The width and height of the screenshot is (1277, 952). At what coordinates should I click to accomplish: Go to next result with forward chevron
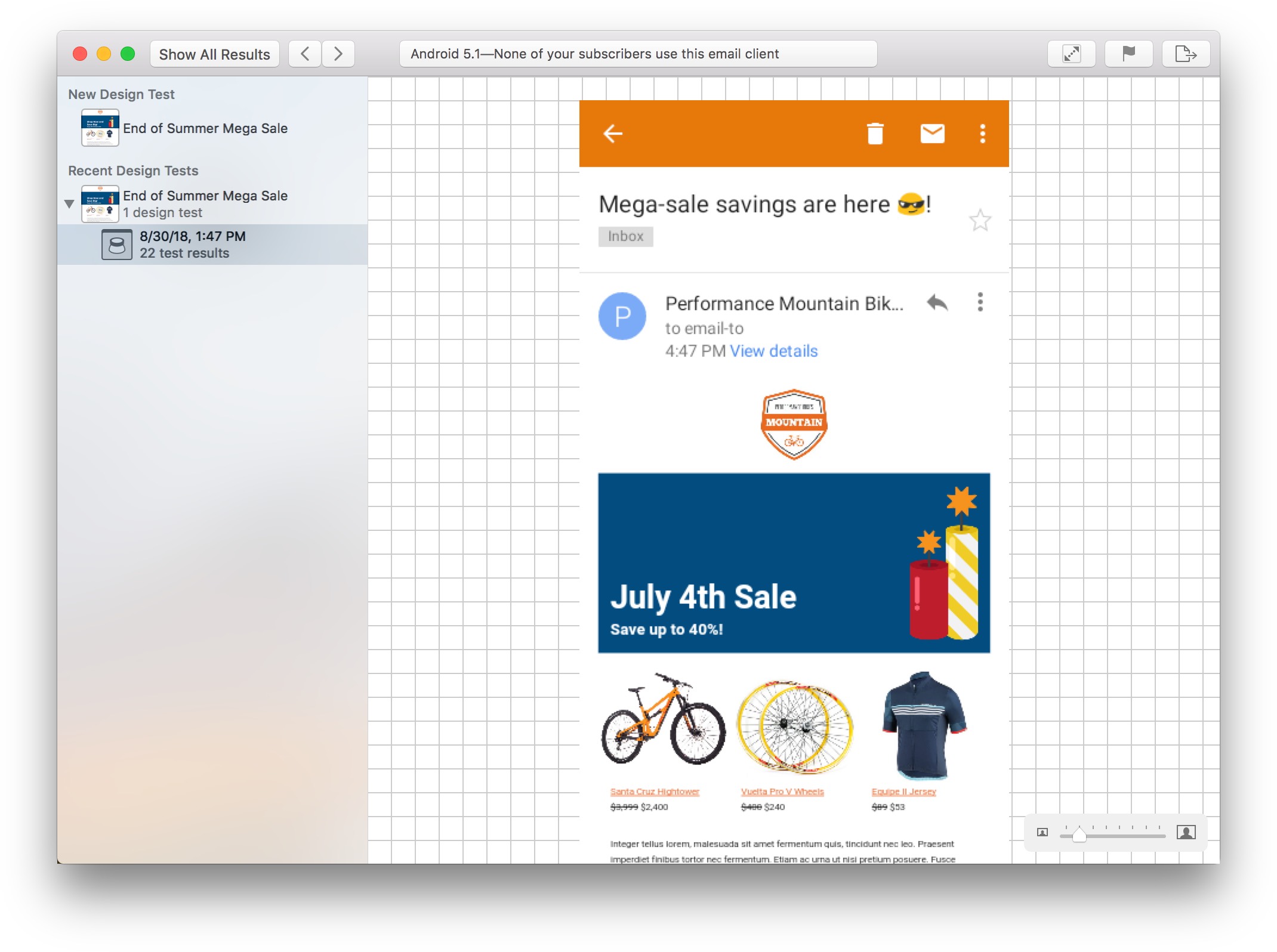coord(338,54)
